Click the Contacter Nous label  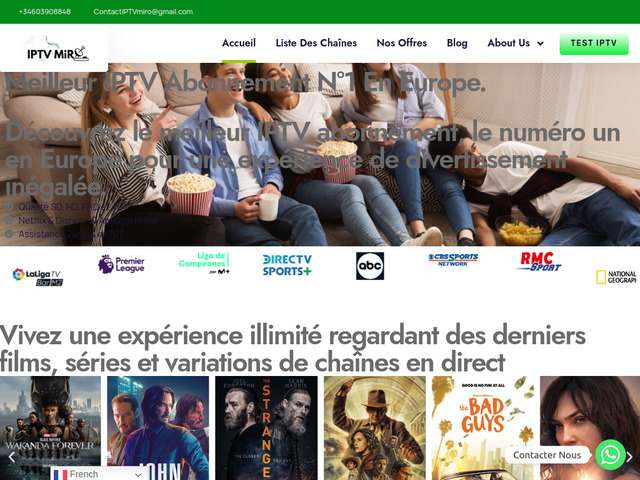[547, 455]
